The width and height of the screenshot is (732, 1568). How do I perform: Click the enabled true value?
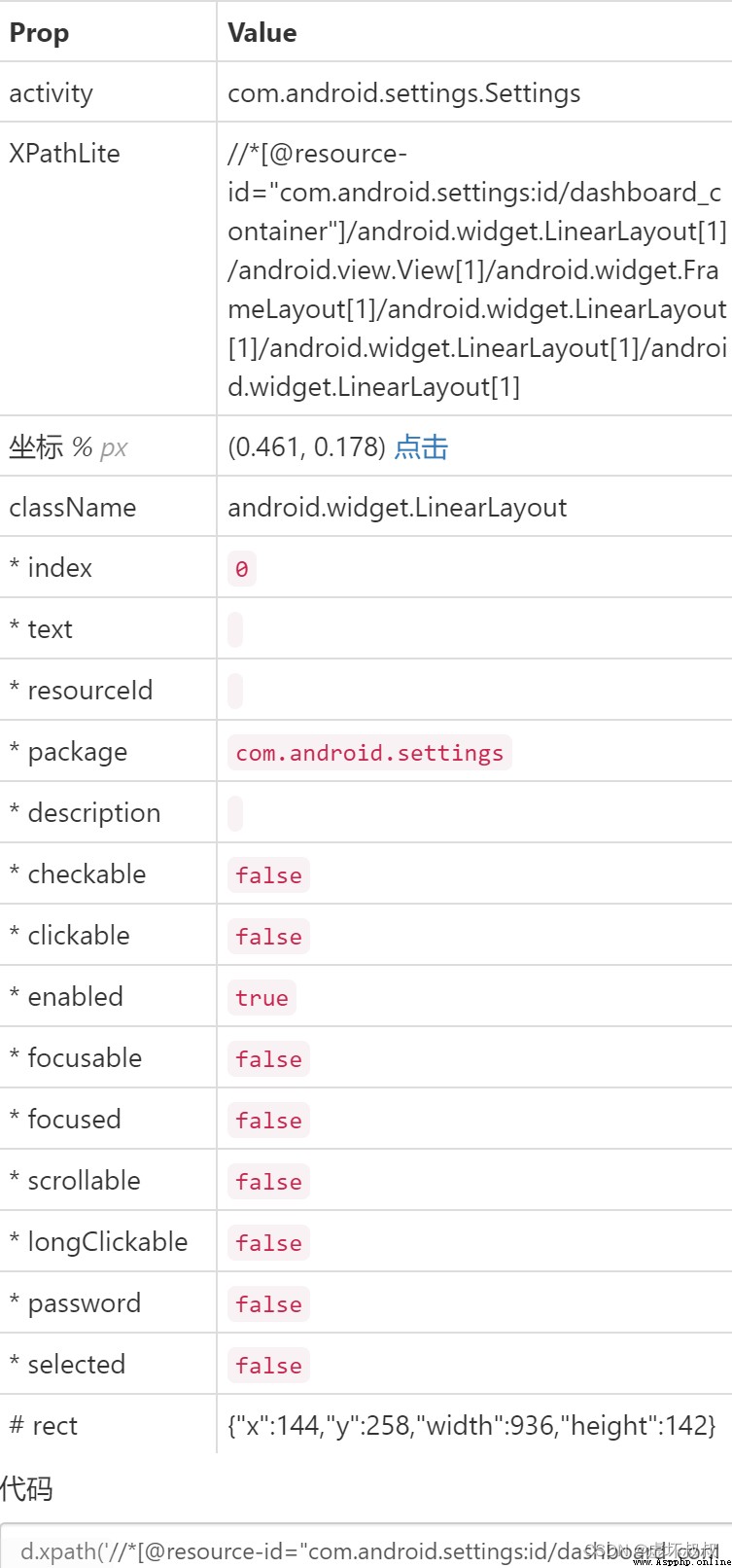pos(261,997)
